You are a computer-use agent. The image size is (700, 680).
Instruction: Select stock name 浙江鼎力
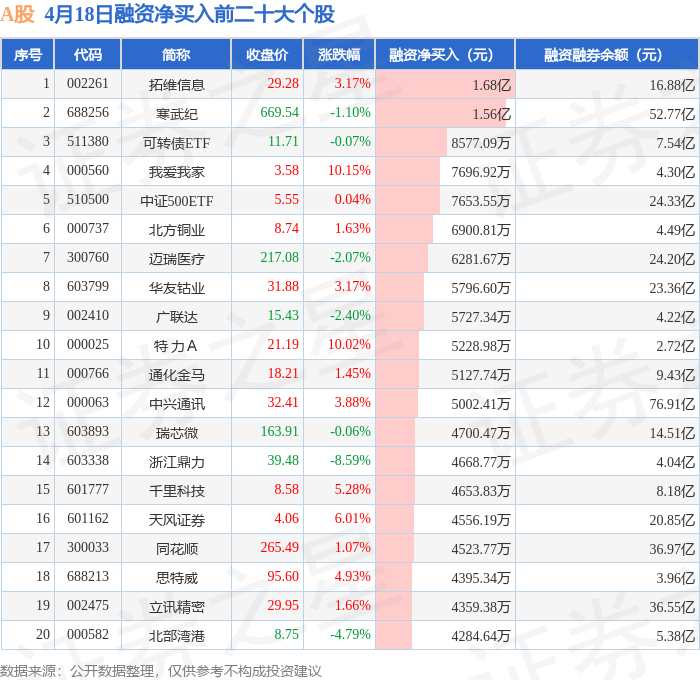click(x=177, y=462)
